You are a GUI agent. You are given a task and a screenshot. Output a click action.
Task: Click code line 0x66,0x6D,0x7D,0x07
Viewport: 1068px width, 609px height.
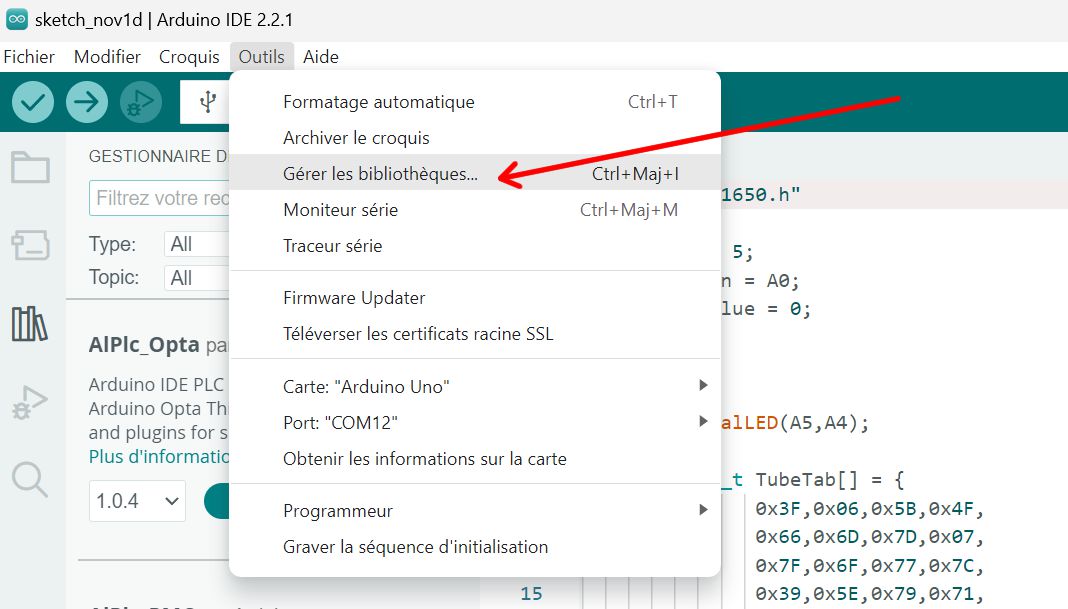(x=869, y=537)
